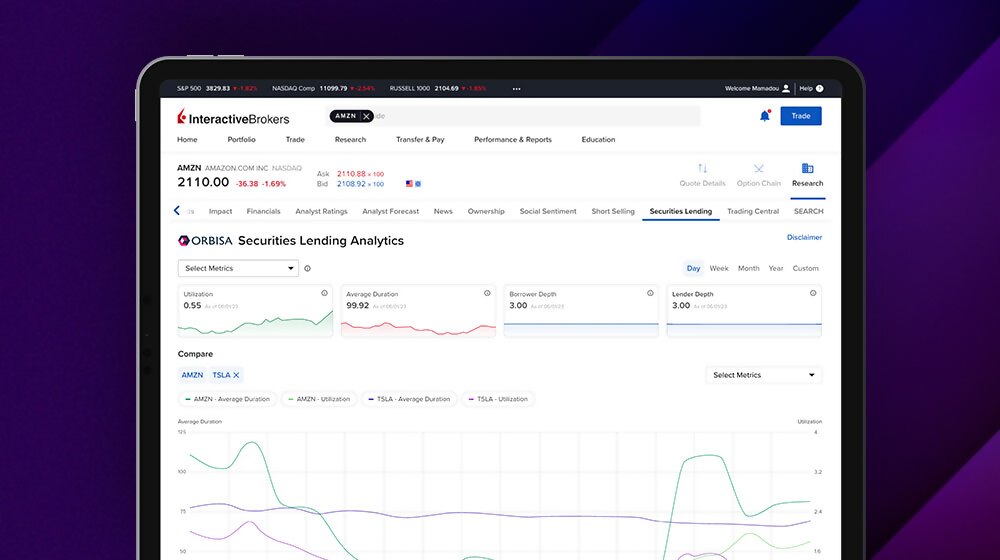Open the Disclaimer link
The width and height of the screenshot is (1000, 560).
804,238
